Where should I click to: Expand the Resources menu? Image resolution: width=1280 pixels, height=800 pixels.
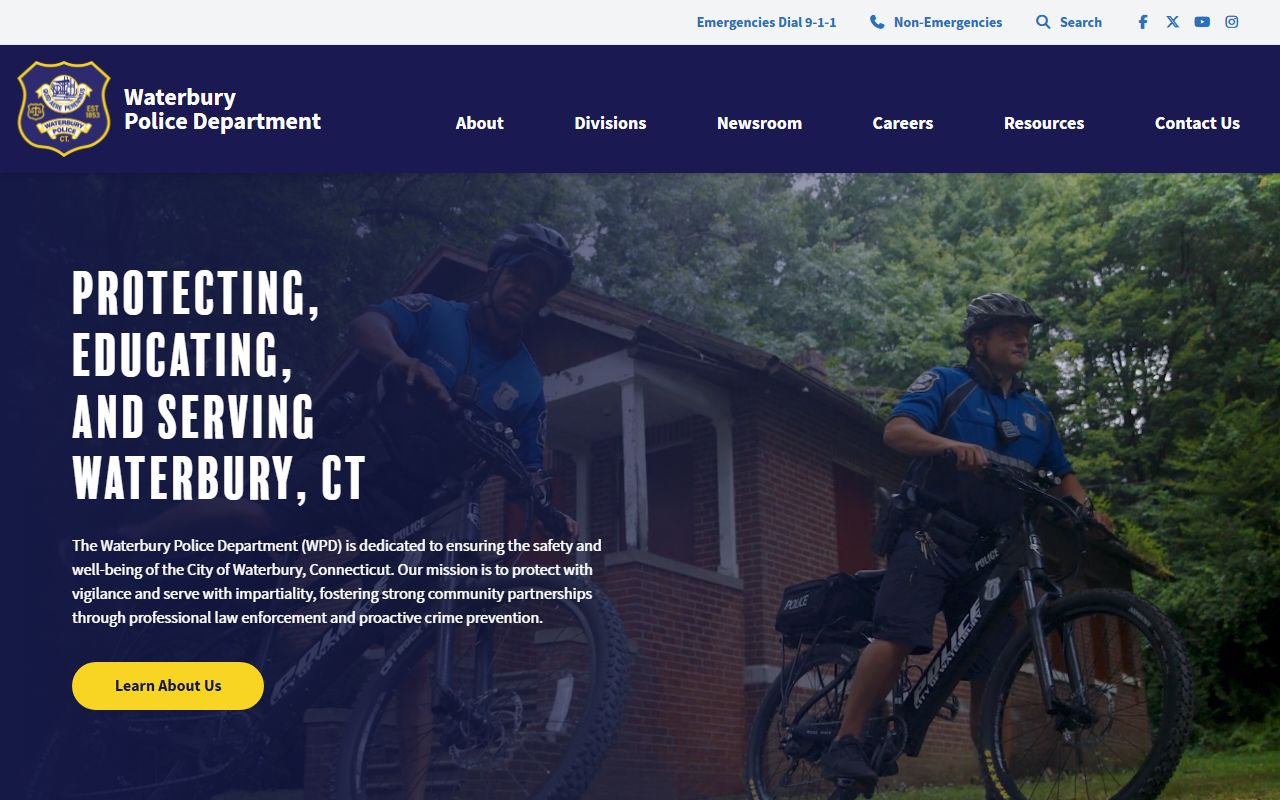click(1044, 123)
